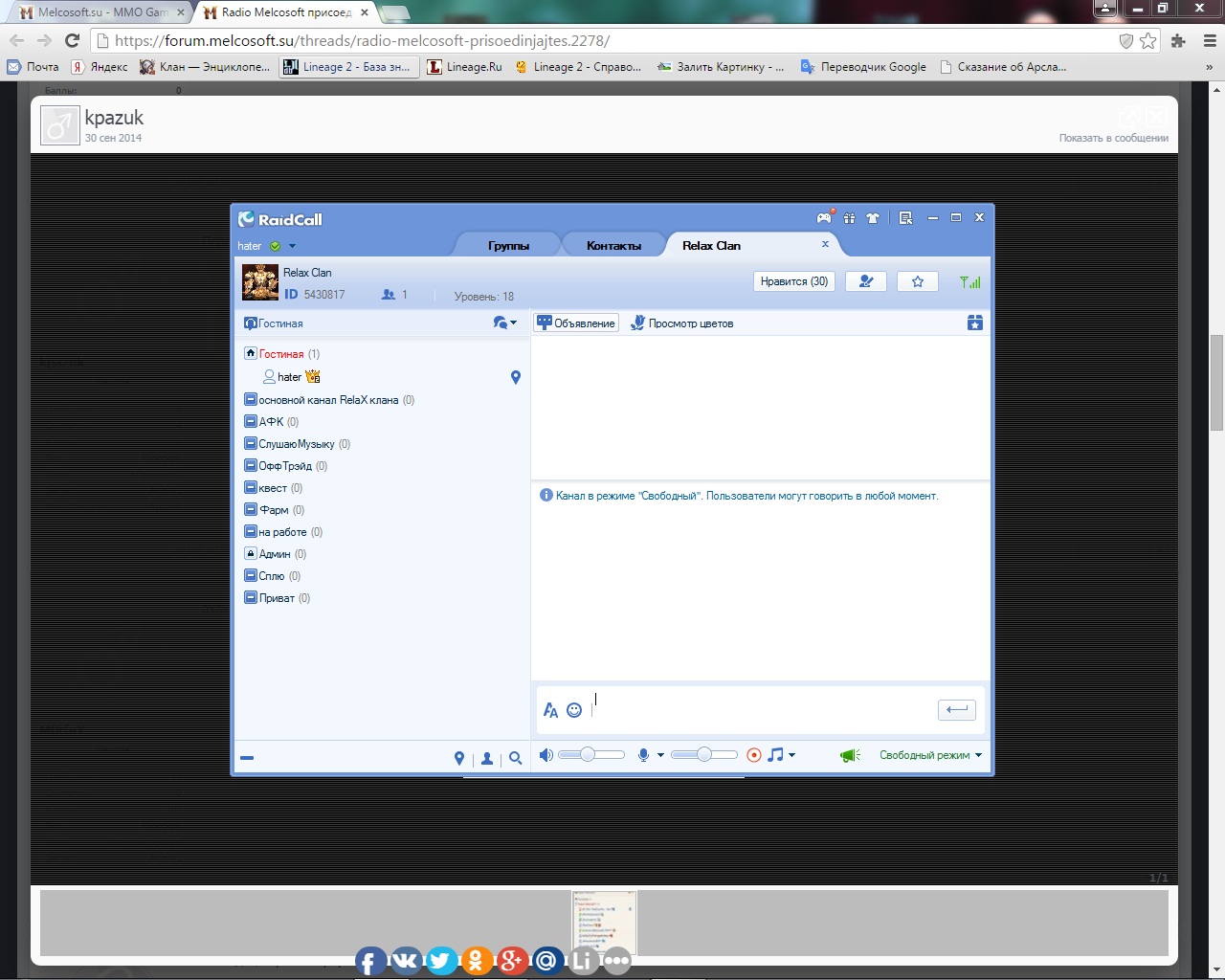The height and width of the screenshot is (980, 1225).
Task: Collapse the ОффТрэйд channel node icon
Action: point(250,465)
